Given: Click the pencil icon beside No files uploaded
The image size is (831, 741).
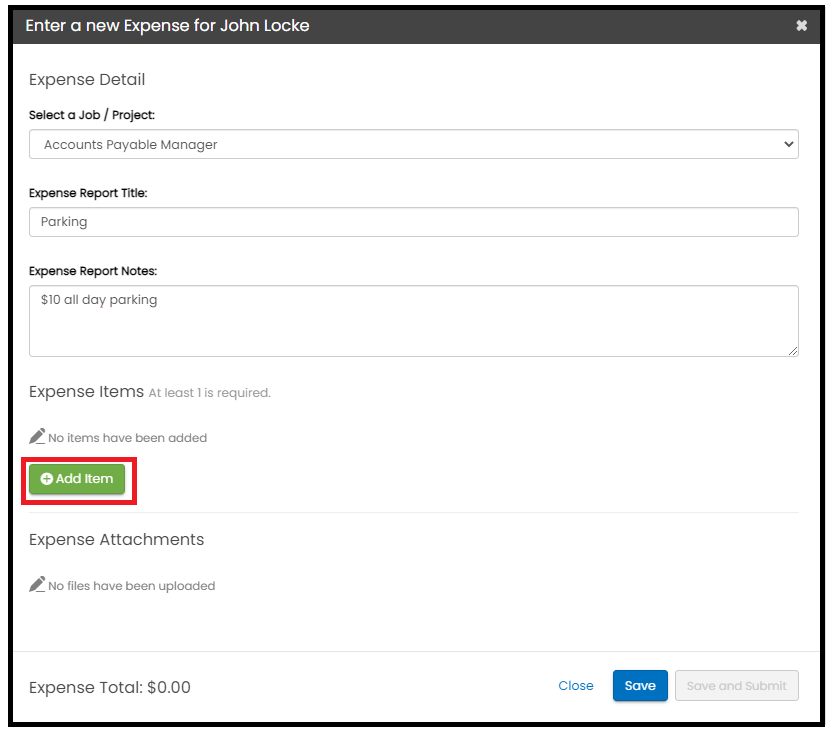Looking at the screenshot, I should point(37,584).
